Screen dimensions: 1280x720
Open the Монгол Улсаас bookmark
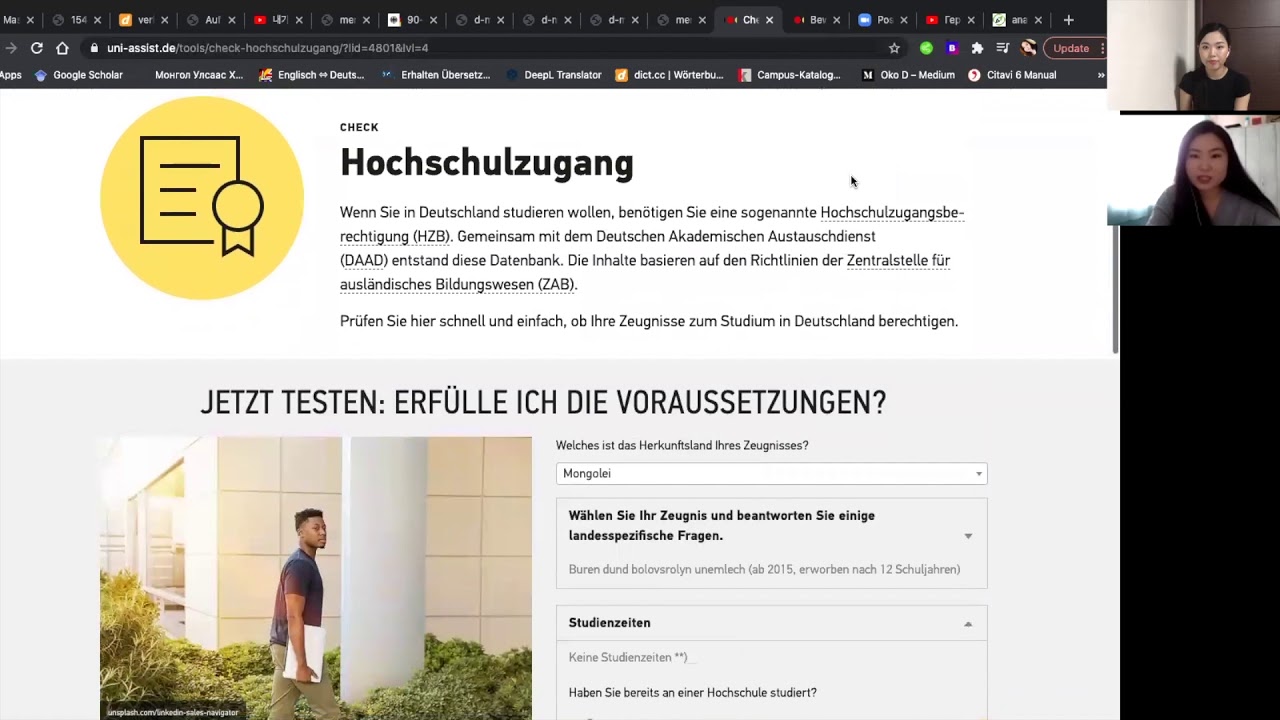[199, 75]
